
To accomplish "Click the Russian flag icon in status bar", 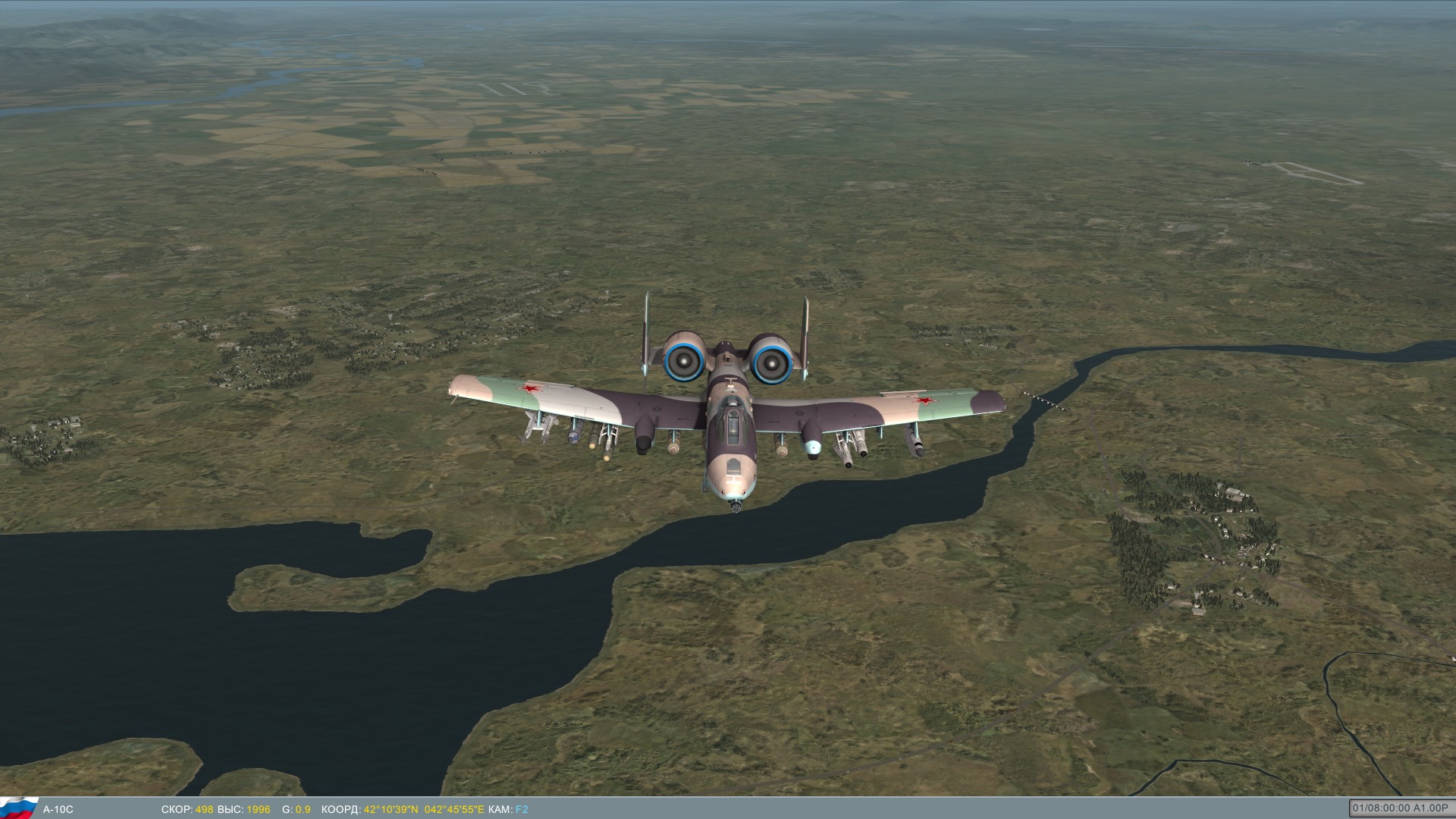I will 19,808.
